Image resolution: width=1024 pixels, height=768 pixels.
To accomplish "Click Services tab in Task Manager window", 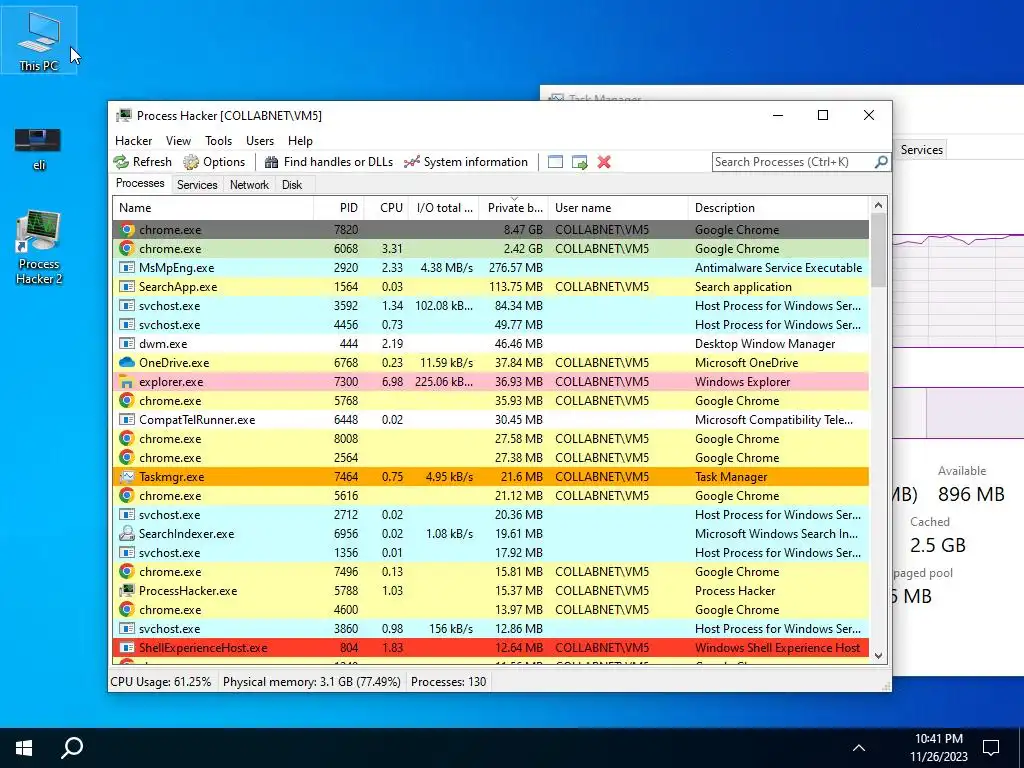I will [921, 150].
